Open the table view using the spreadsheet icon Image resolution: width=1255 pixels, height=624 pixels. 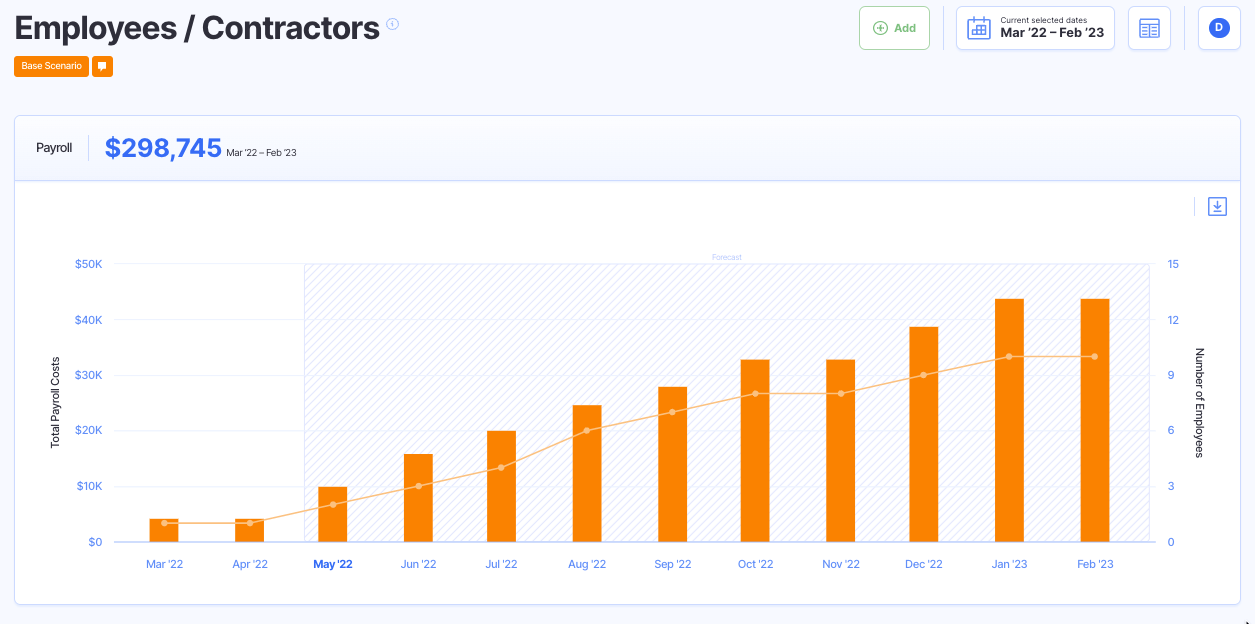(1148, 27)
